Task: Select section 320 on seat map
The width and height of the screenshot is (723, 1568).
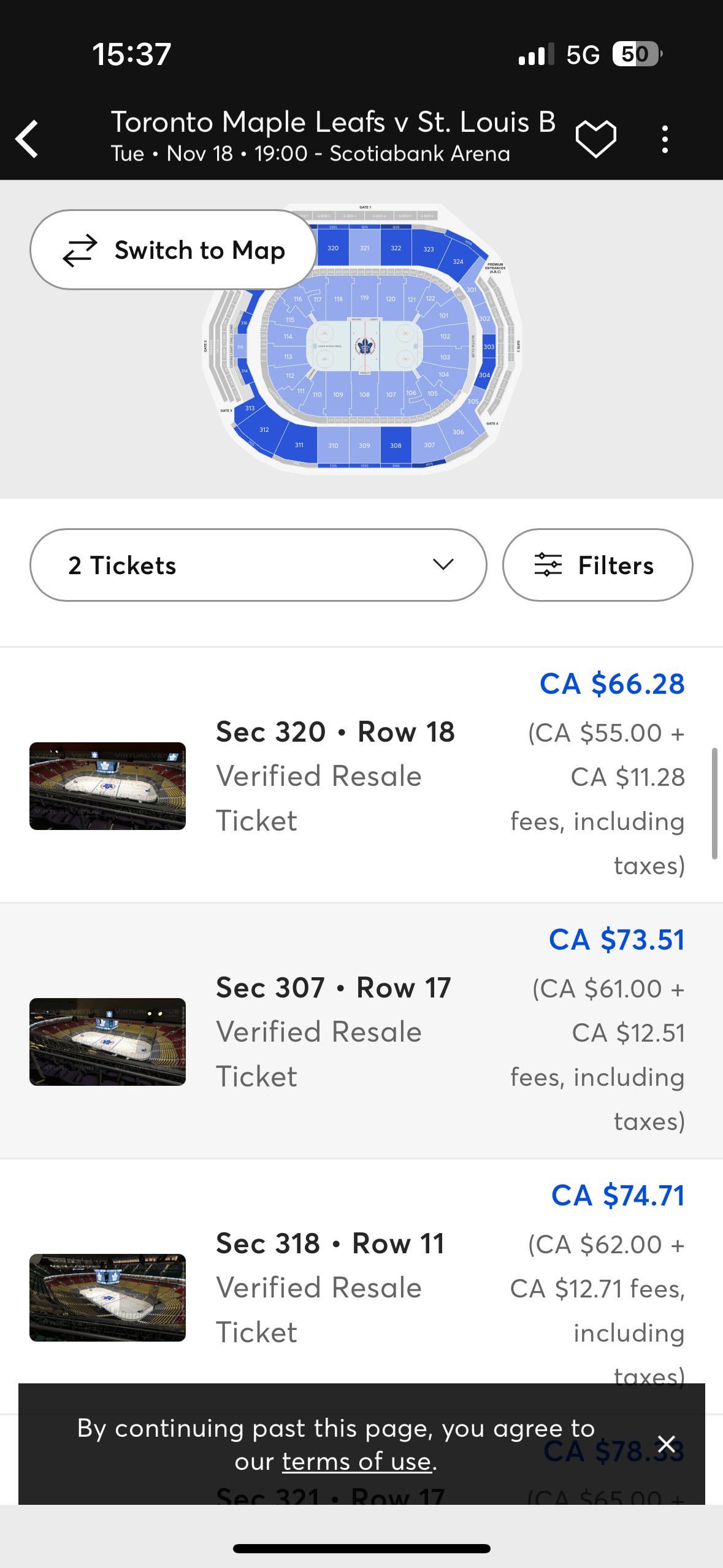Action: coord(333,248)
